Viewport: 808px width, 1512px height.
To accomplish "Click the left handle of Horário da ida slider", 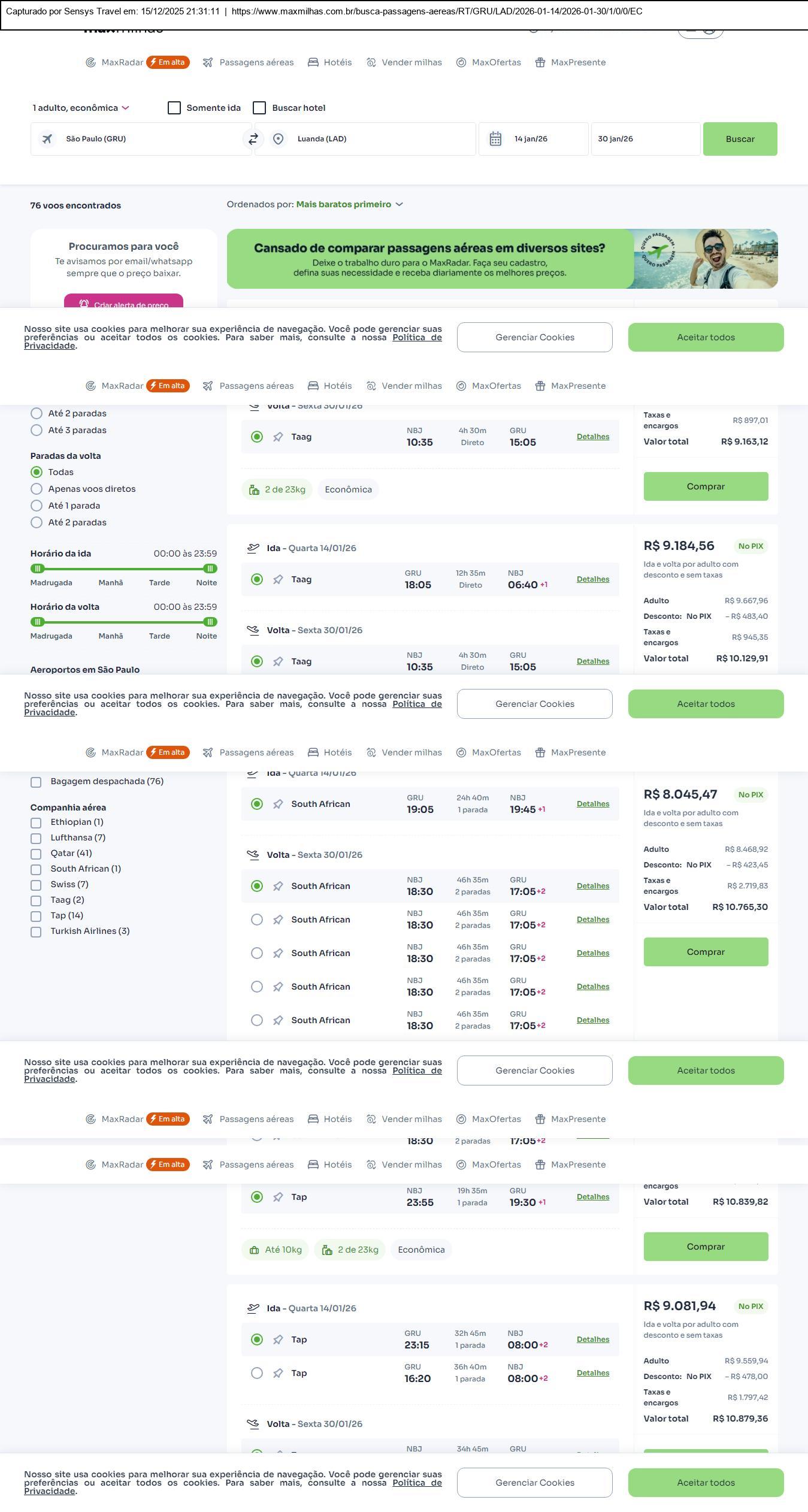I will click(38, 568).
